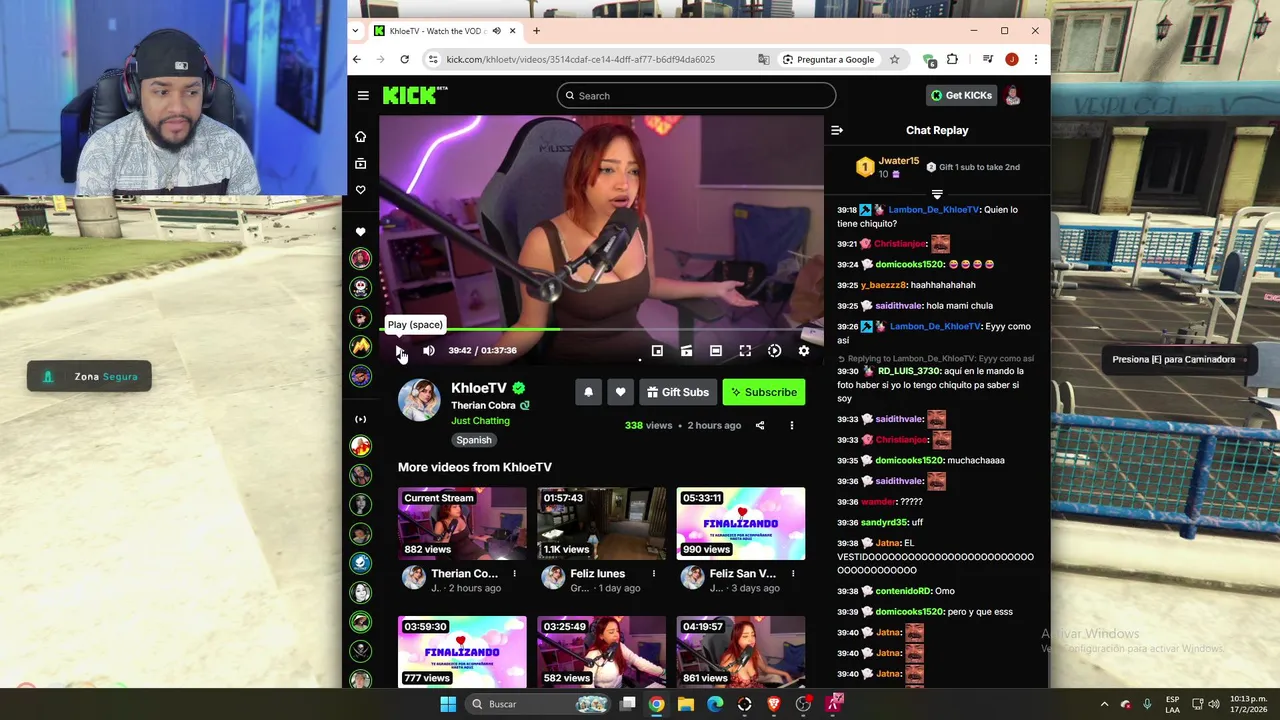Mute the tab via speaker icon
Screen dimensions: 1280x720
[497, 31]
